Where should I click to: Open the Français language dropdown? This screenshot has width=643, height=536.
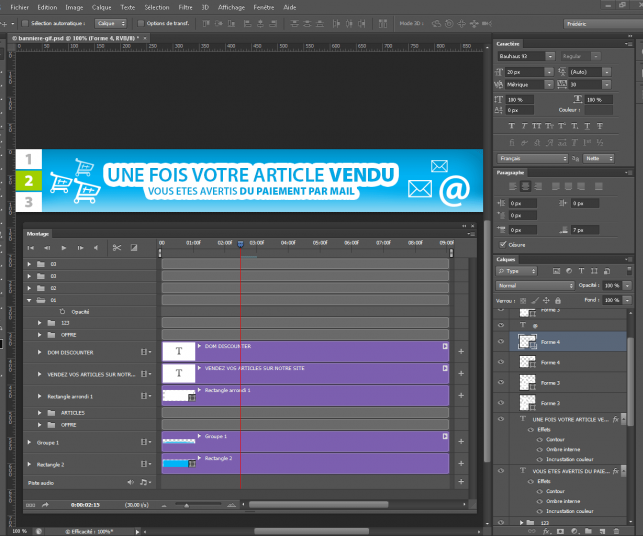pos(532,158)
